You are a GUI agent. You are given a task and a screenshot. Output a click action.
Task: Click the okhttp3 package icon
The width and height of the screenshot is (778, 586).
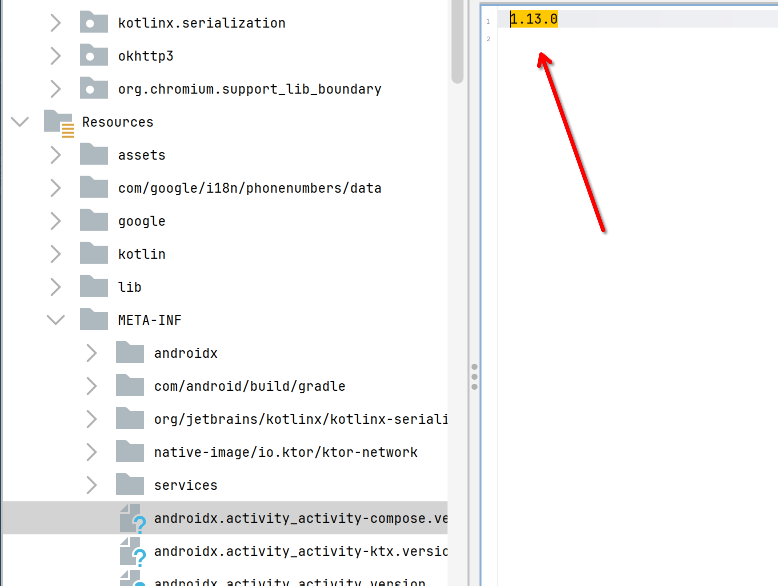tap(94, 55)
